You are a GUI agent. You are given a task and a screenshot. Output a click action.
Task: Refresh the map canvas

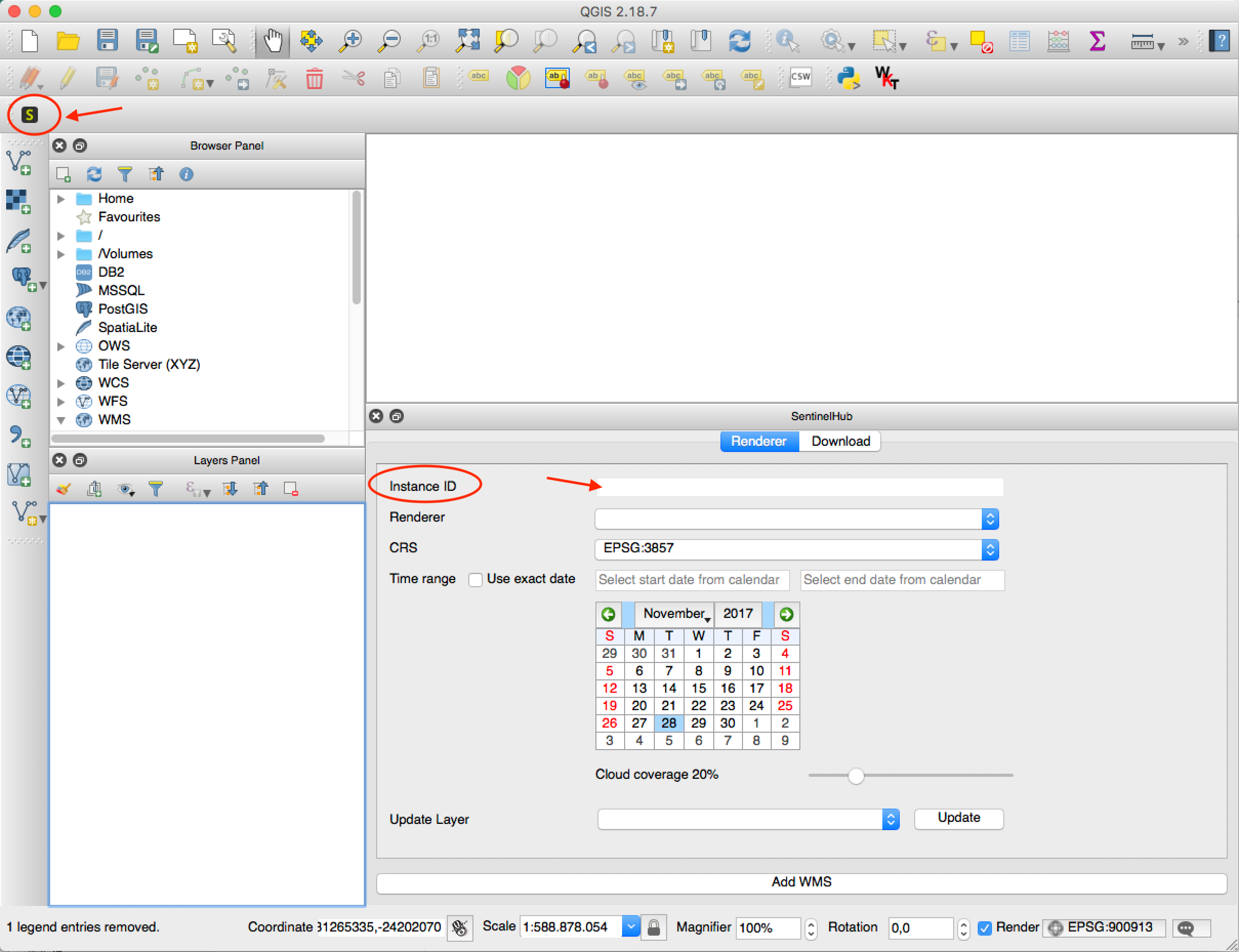pos(739,41)
